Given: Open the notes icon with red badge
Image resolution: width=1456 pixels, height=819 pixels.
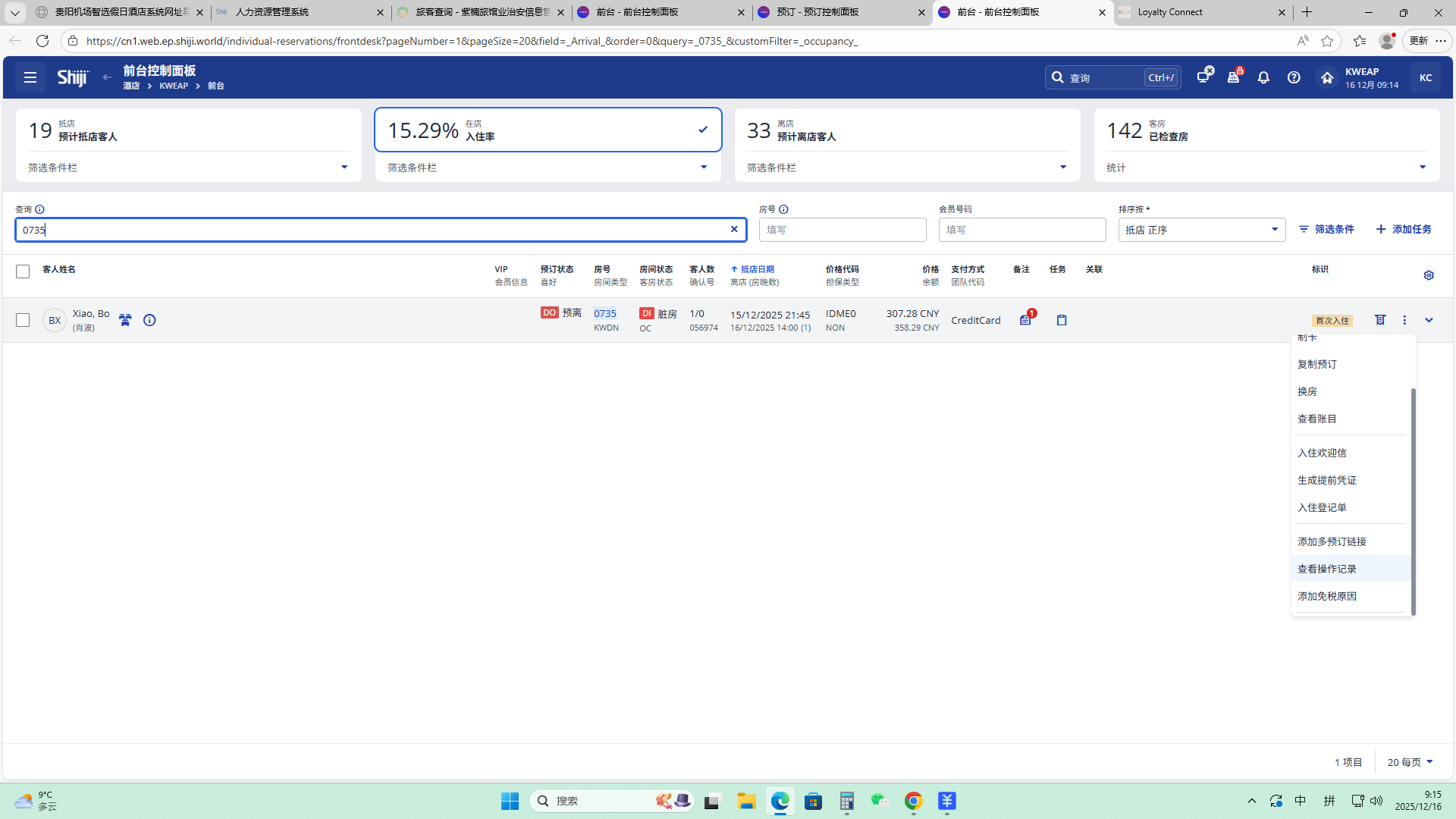Looking at the screenshot, I should pyautogui.click(x=1025, y=320).
